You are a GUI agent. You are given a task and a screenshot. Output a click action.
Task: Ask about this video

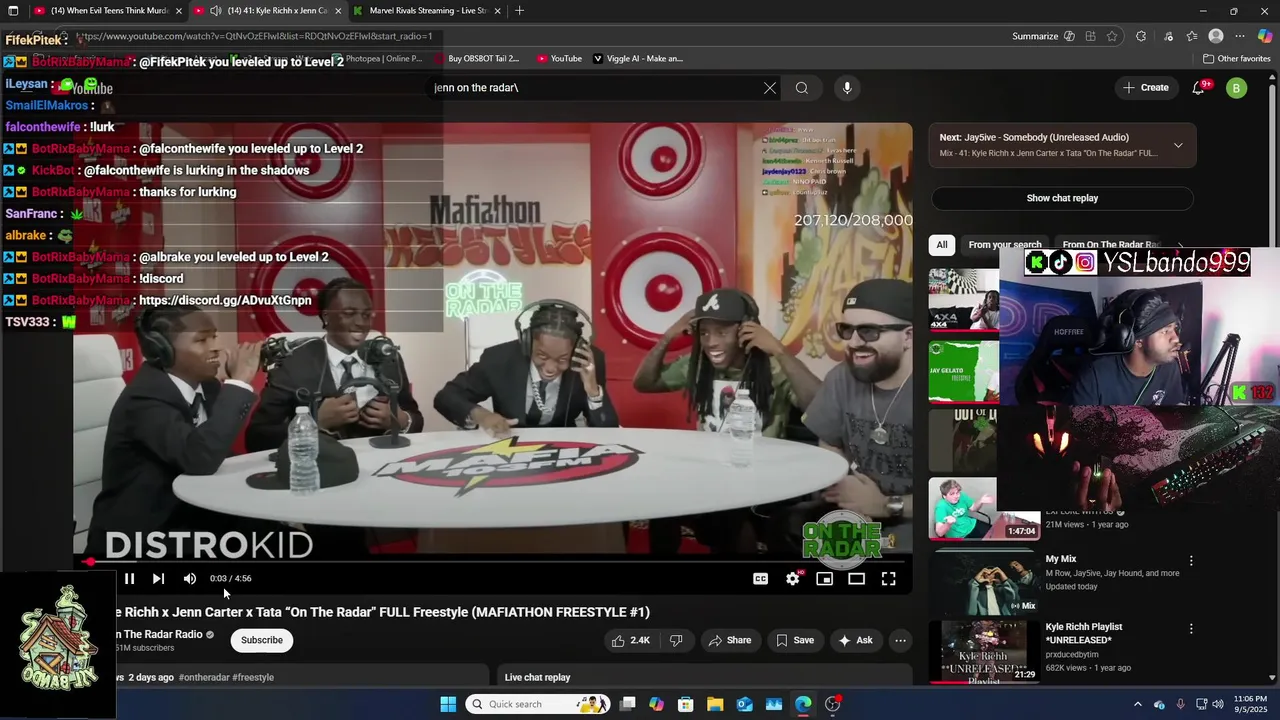coord(855,640)
